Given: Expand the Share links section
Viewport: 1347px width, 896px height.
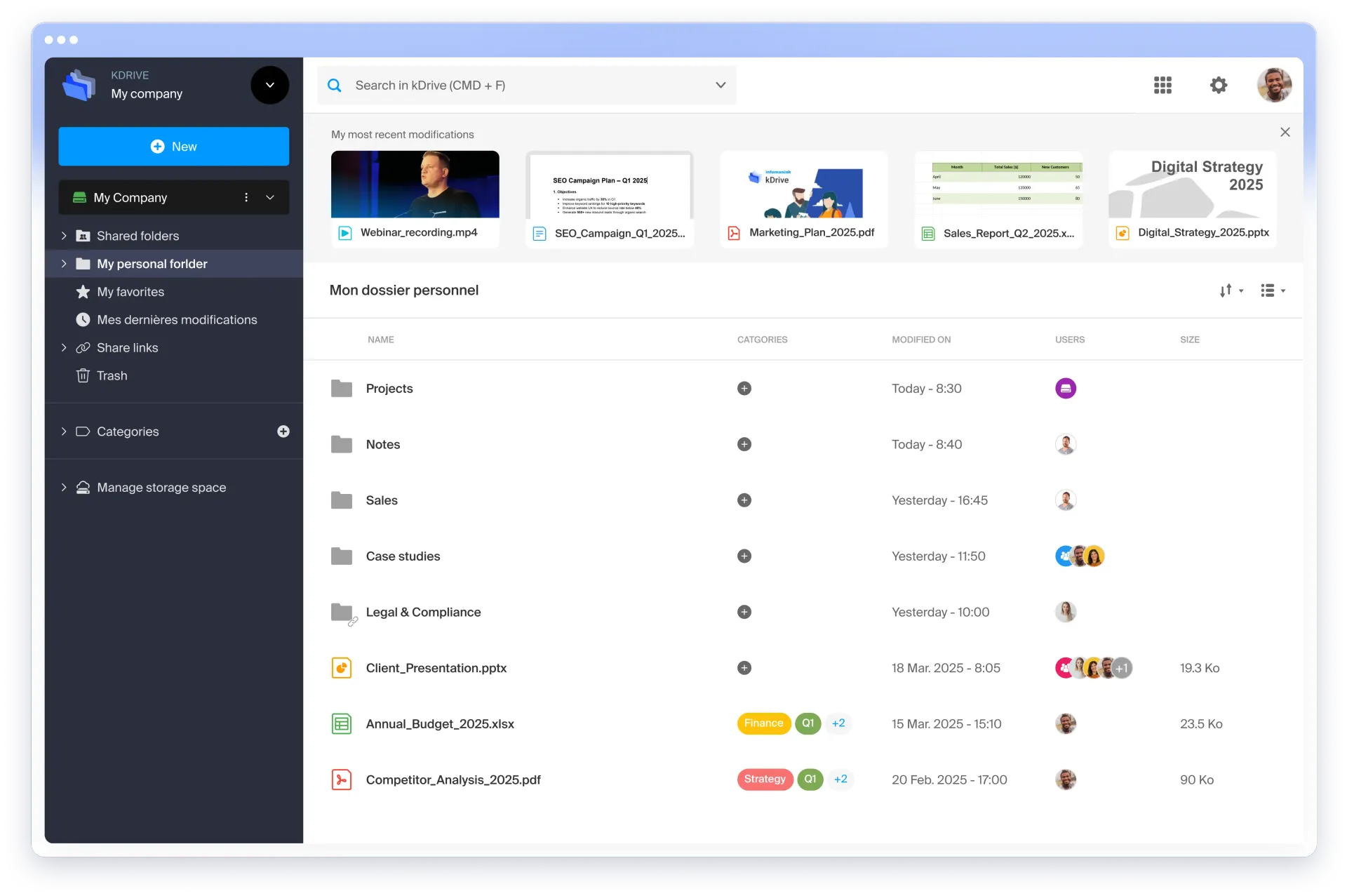Looking at the screenshot, I should (x=64, y=348).
